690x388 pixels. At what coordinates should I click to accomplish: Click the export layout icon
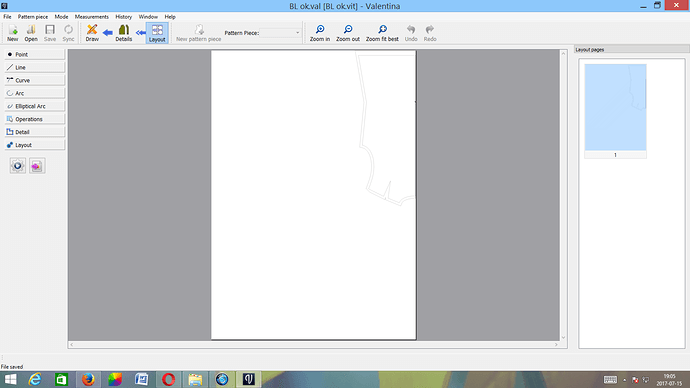click(x=37, y=166)
